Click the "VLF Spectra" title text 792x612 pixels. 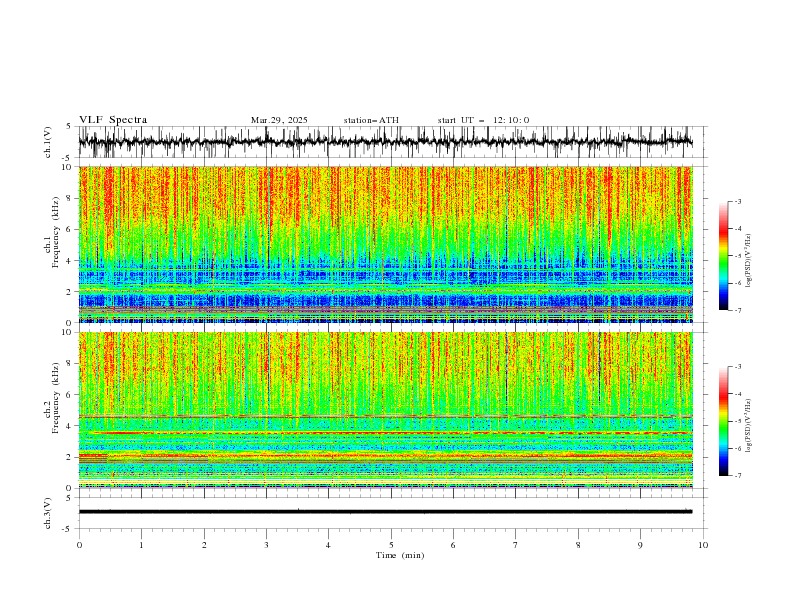pyautogui.click(x=113, y=120)
